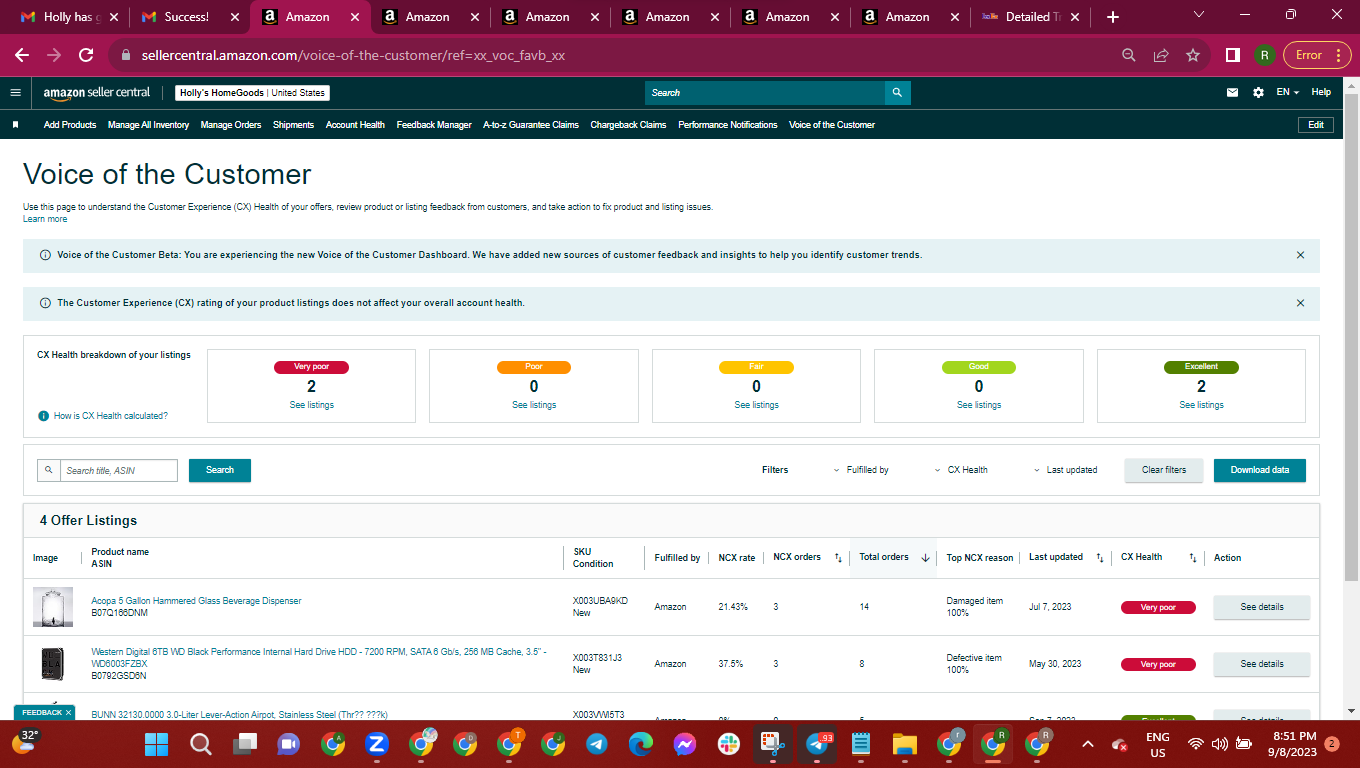Launch Microsoft Edge from the taskbar
This screenshot has width=1360, height=768.
pyautogui.click(x=641, y=744)
